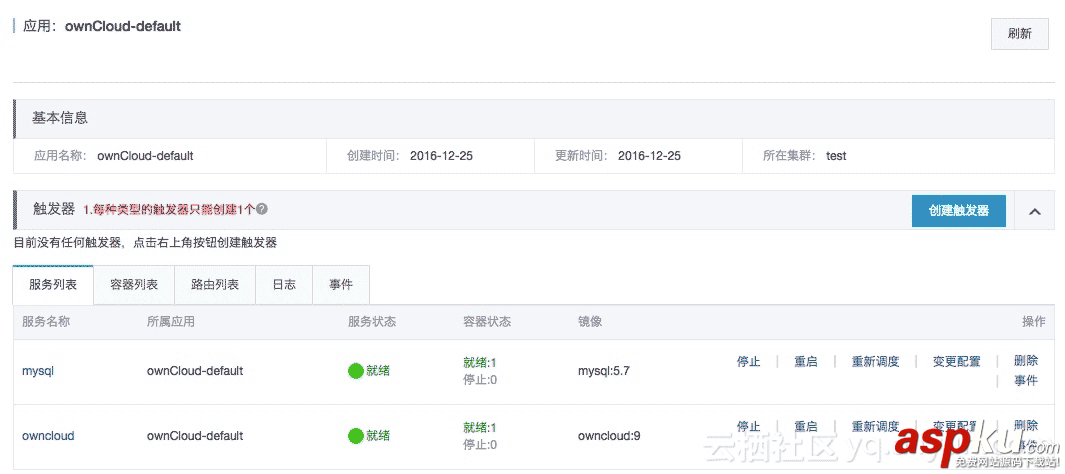Open the mysql service link
The image size is (1065, 474).
(x=38, y=371)
